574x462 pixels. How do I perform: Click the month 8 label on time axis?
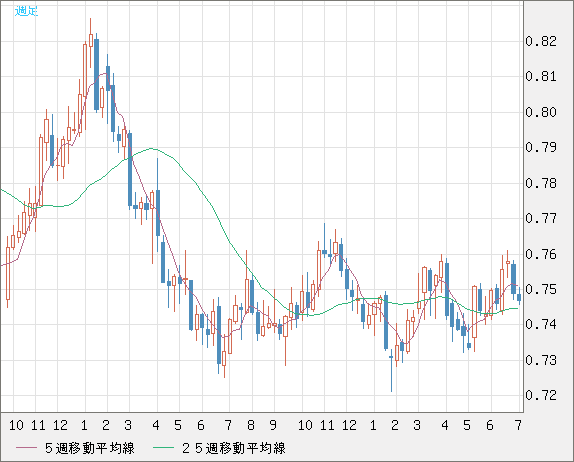click(251, 425)
